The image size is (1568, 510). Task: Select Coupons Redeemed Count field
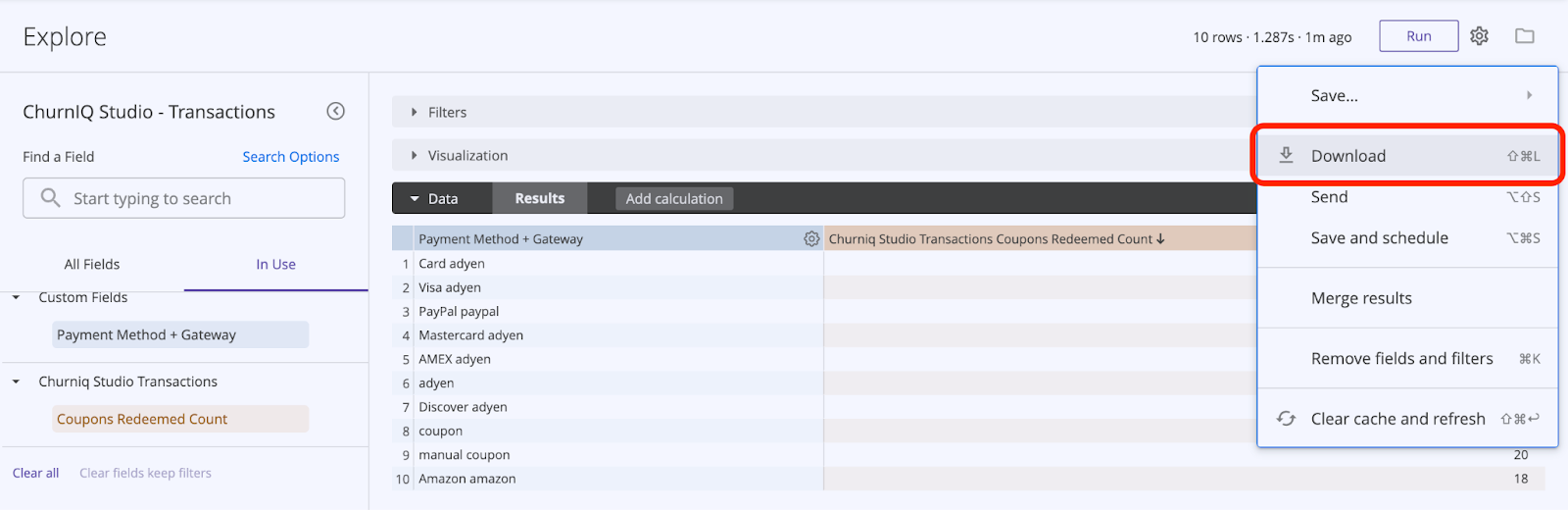tap(180, 419)
